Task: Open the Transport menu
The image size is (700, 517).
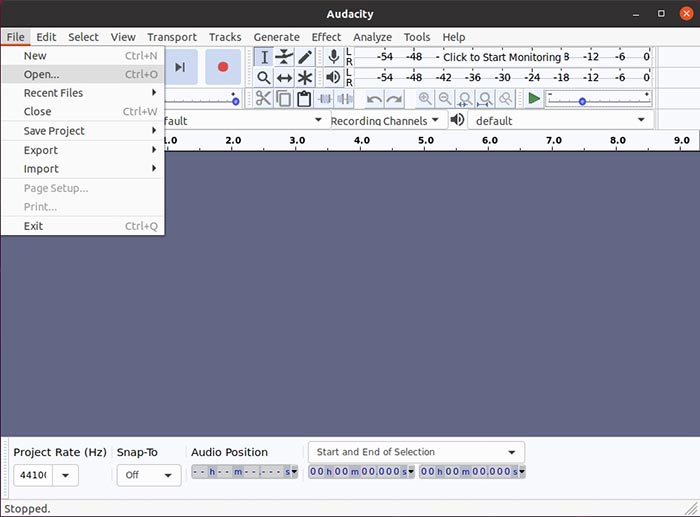Action: click(x=172, y=37)
